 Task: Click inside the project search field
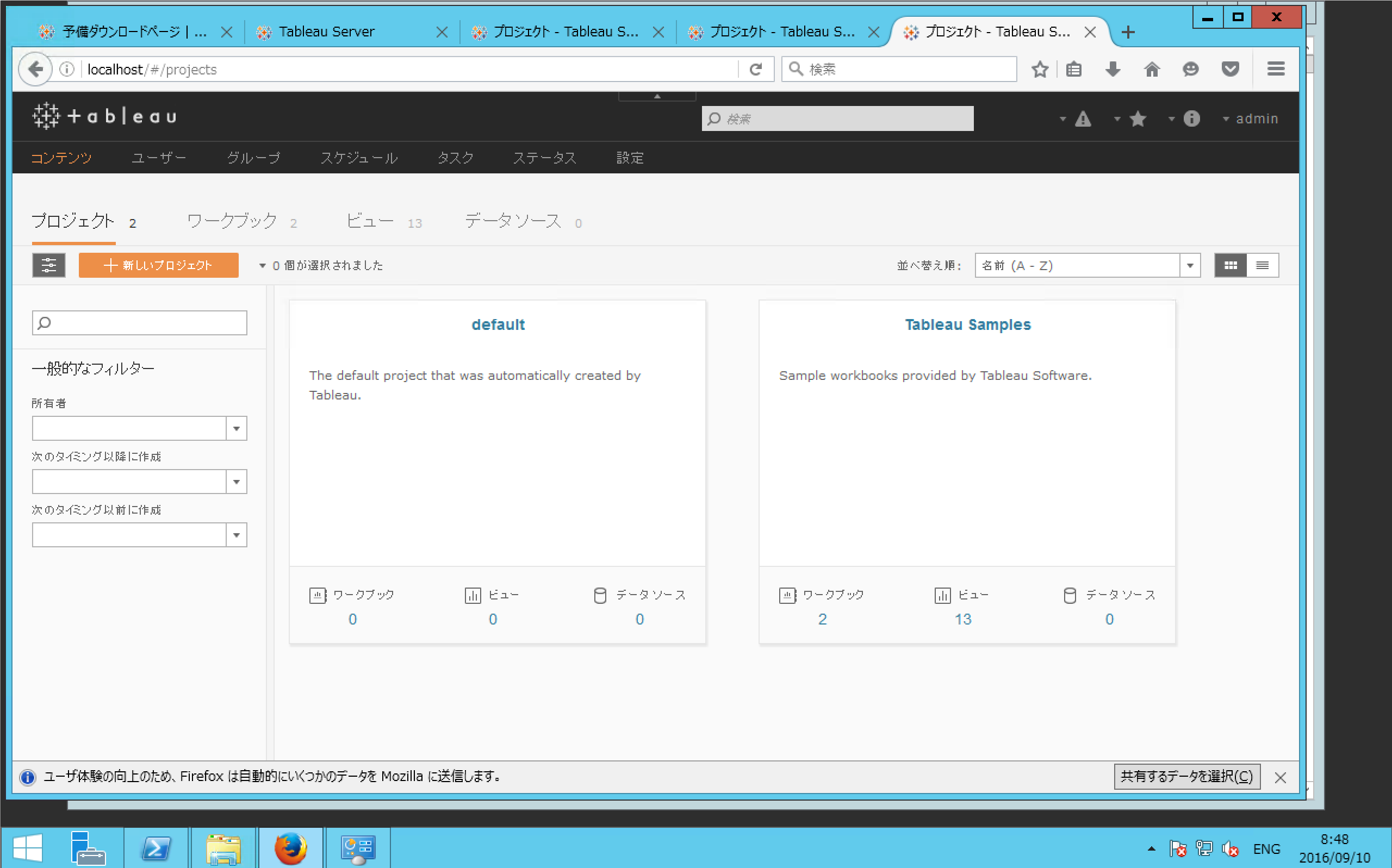pos(139,323)
